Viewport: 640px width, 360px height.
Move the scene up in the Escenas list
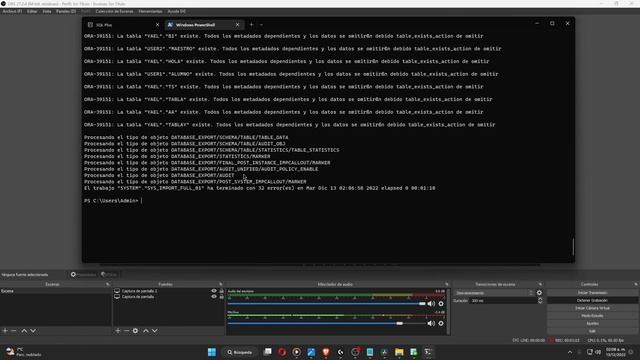[24, 331]
